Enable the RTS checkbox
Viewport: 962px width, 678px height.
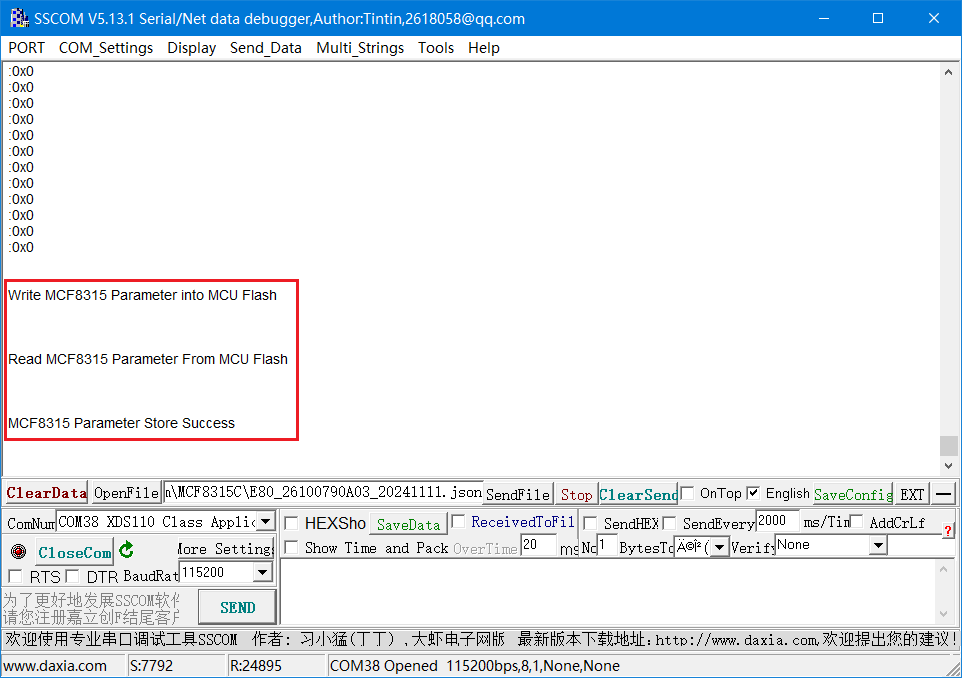point(16,578)
